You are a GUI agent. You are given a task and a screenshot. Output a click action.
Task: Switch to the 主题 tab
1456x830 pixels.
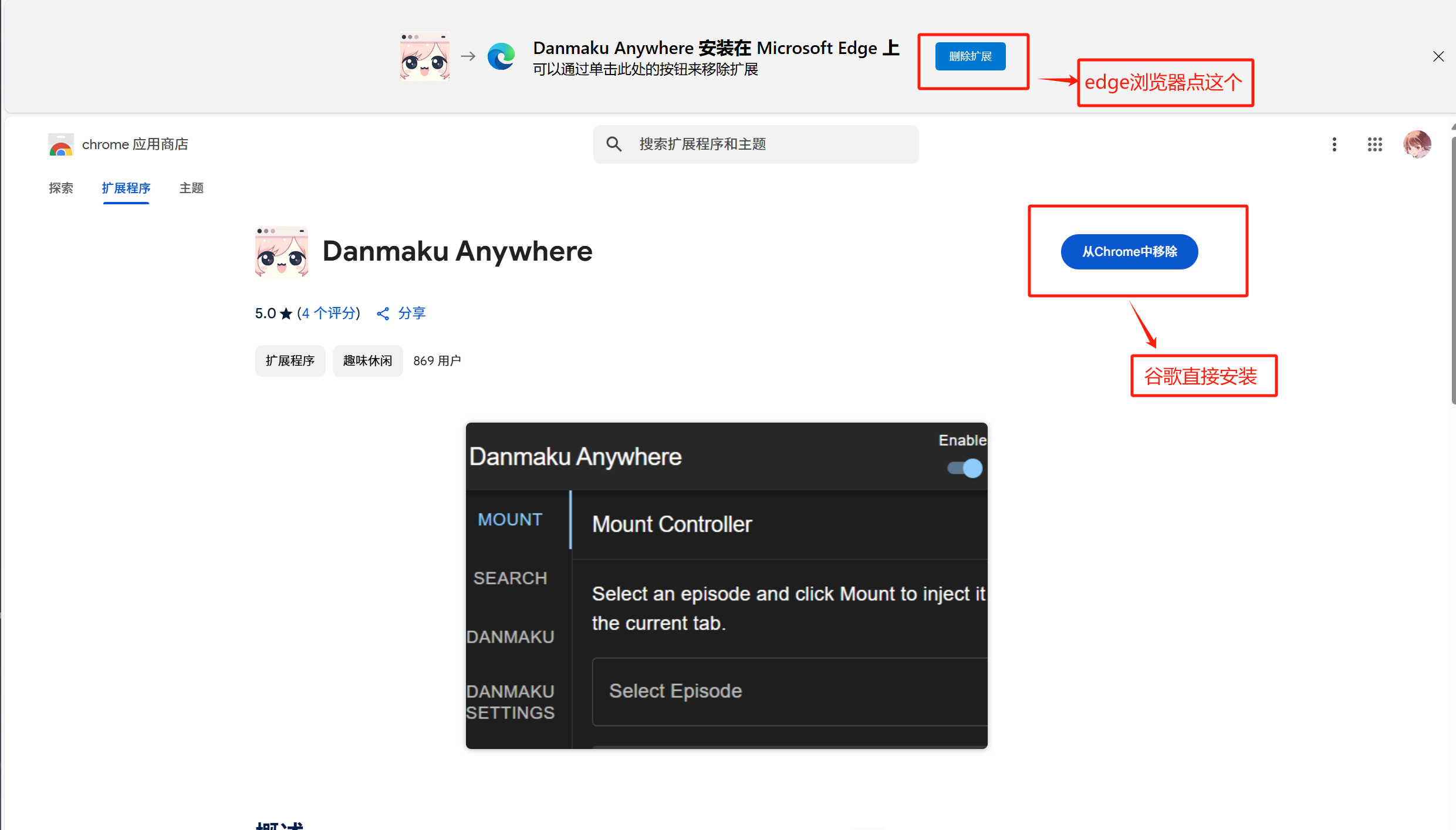point(191,188)
